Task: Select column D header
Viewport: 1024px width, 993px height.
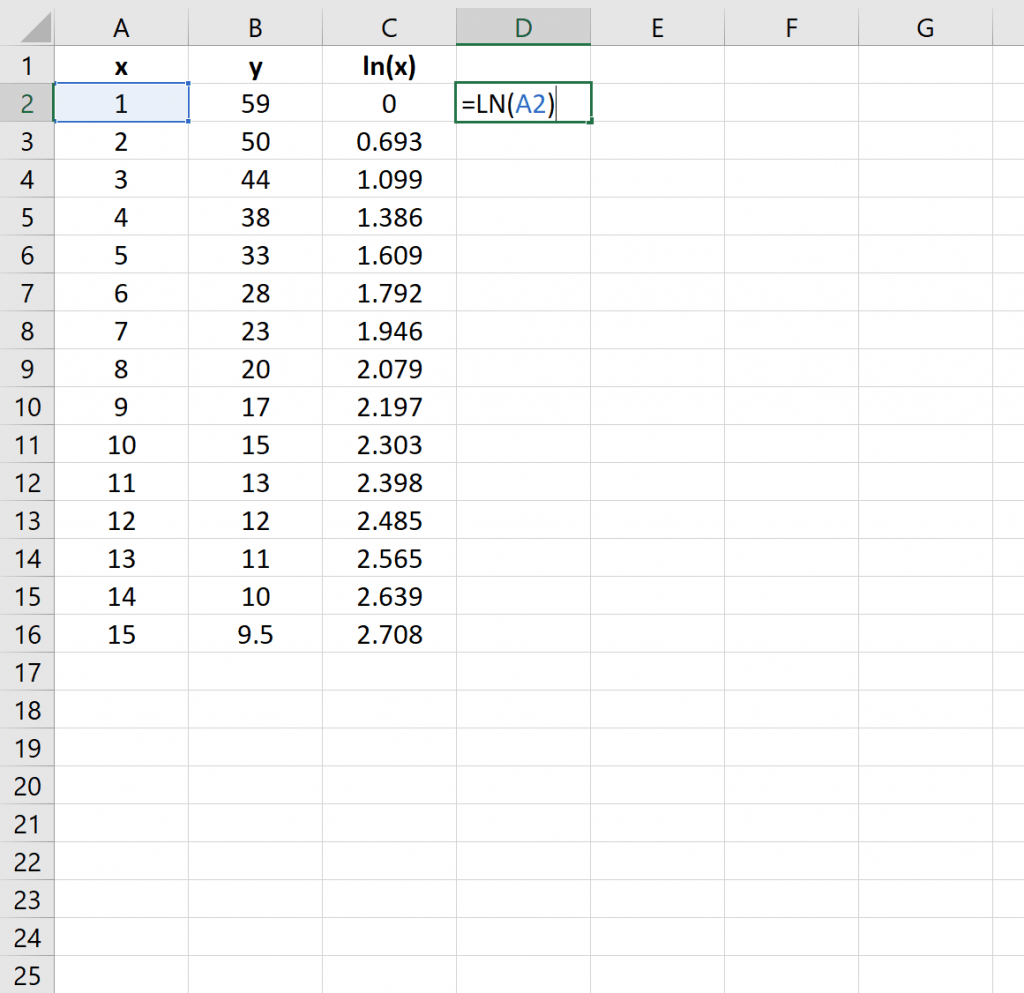Action: coord(523,28)
